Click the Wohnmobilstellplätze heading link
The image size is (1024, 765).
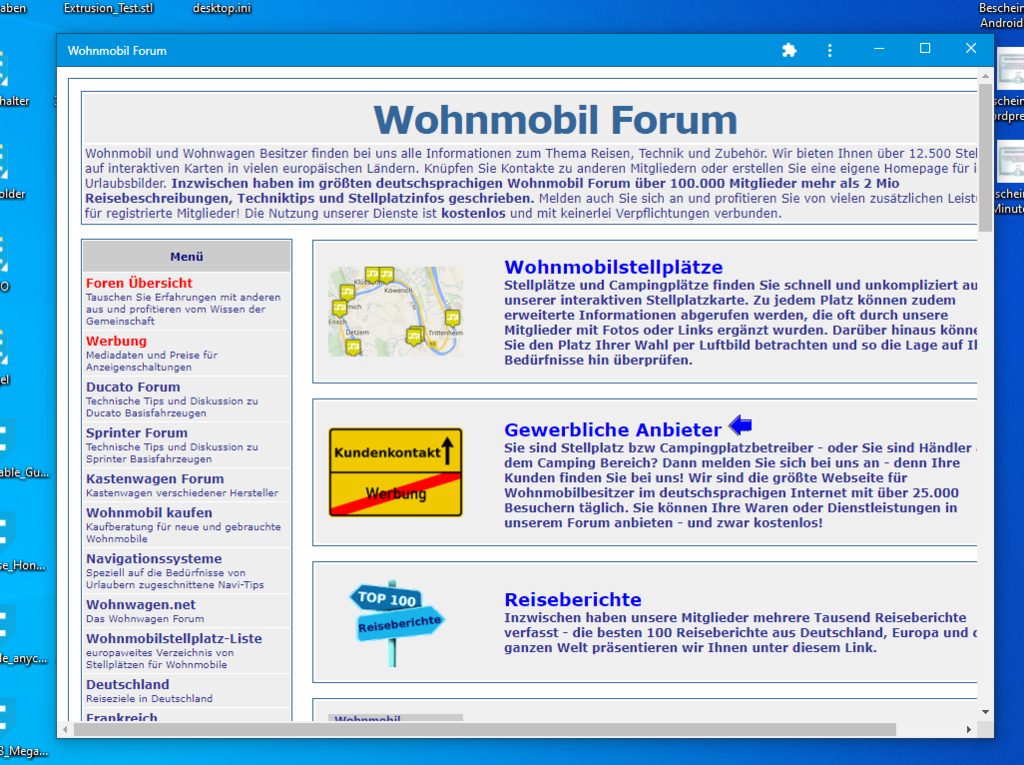coord(613,267)
